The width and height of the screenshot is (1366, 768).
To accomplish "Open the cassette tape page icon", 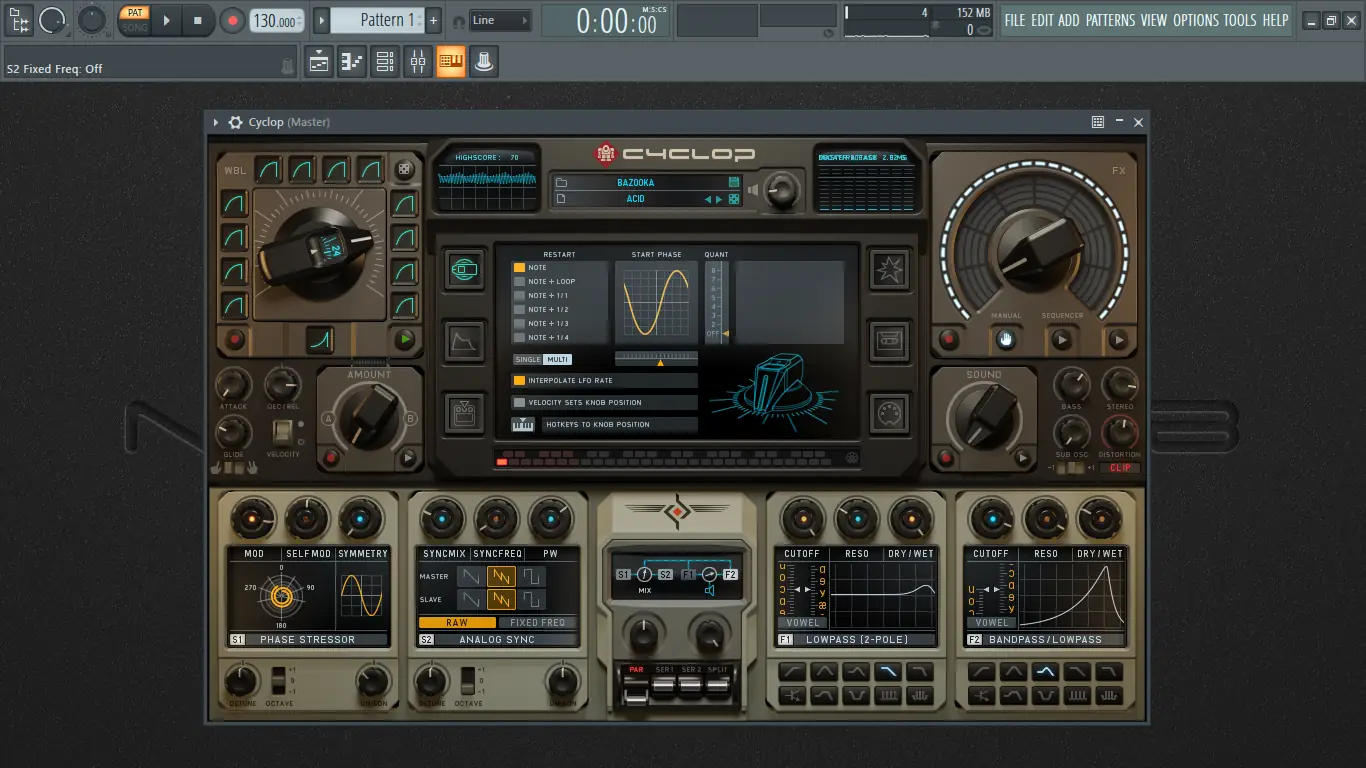I will click(888, 341).
